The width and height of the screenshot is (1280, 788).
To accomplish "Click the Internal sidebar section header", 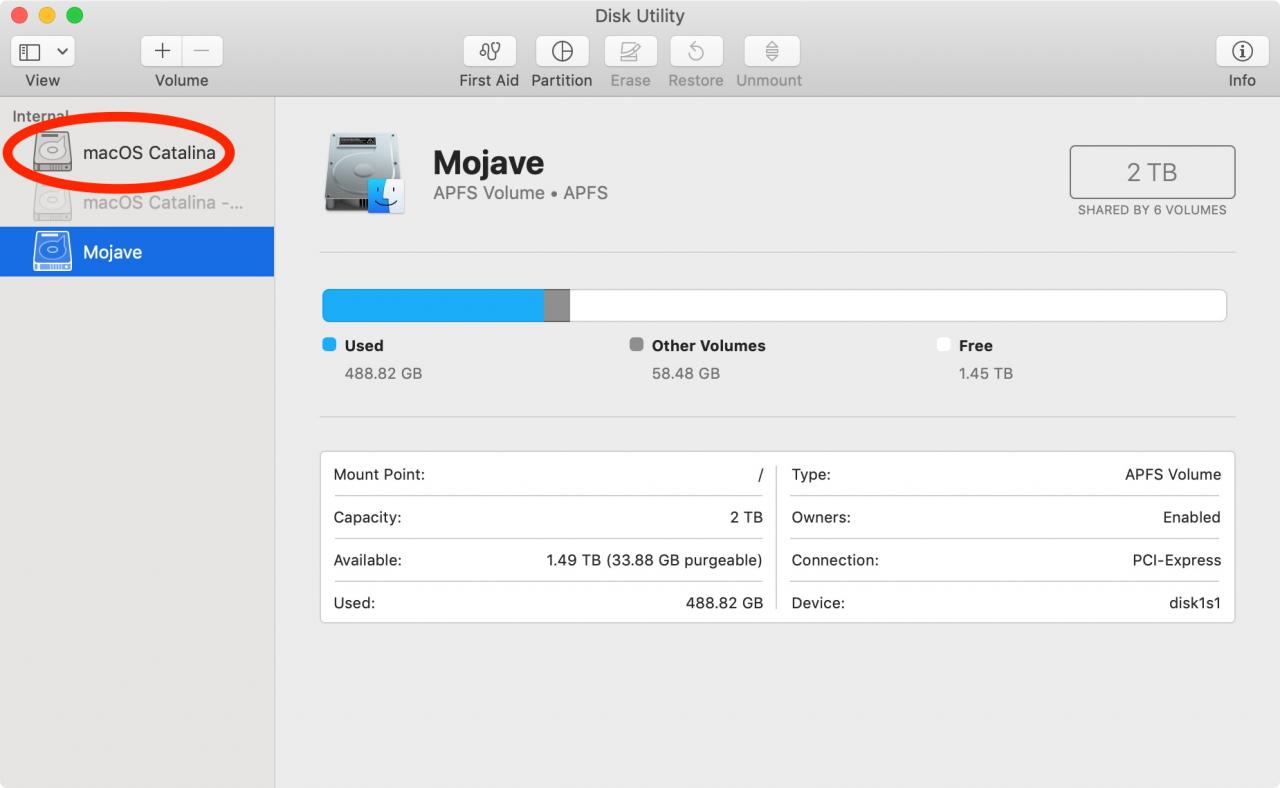I will point(41,116).
